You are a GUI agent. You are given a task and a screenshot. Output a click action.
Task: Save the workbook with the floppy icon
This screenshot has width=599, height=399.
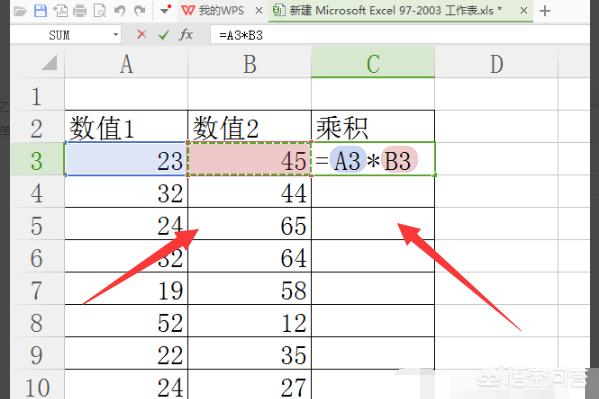(40, 11)
